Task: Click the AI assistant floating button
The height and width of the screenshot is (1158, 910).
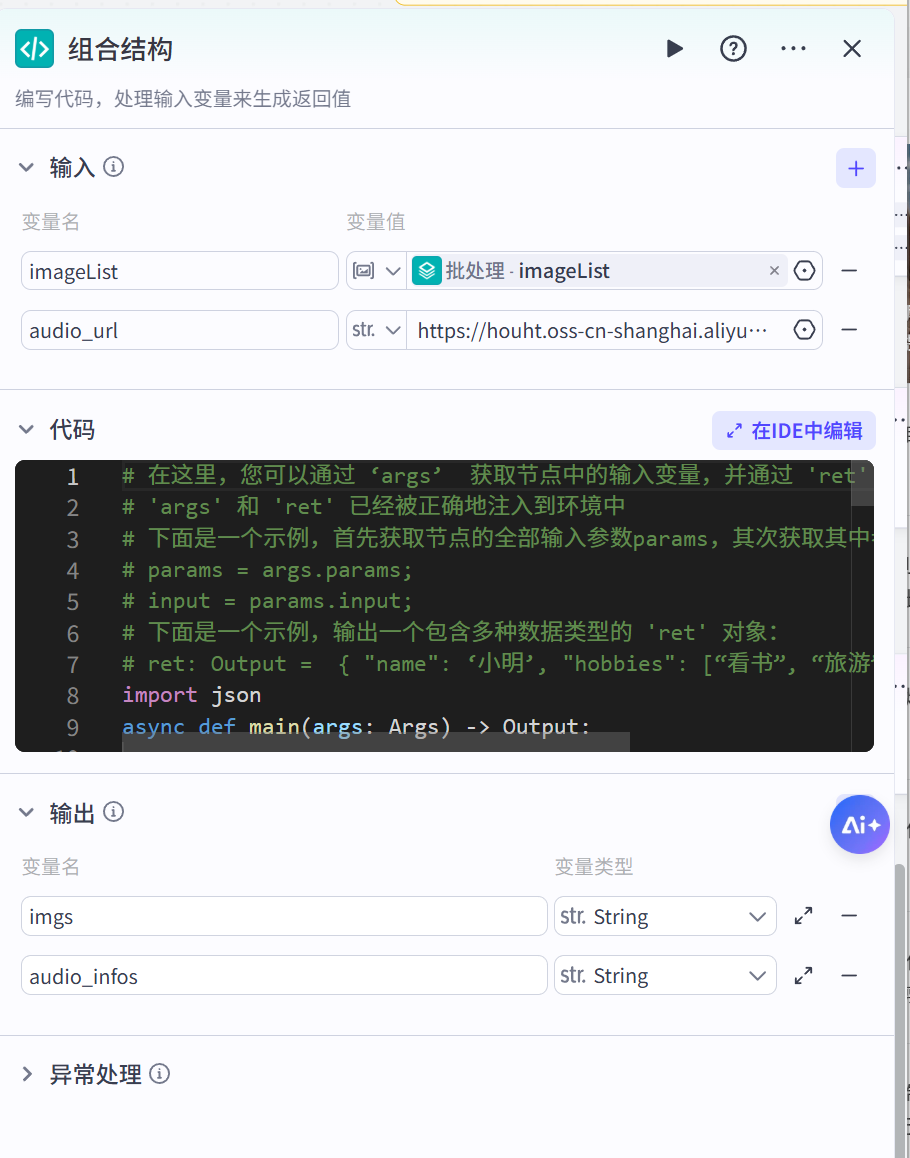Action: [x=859, y=824]
